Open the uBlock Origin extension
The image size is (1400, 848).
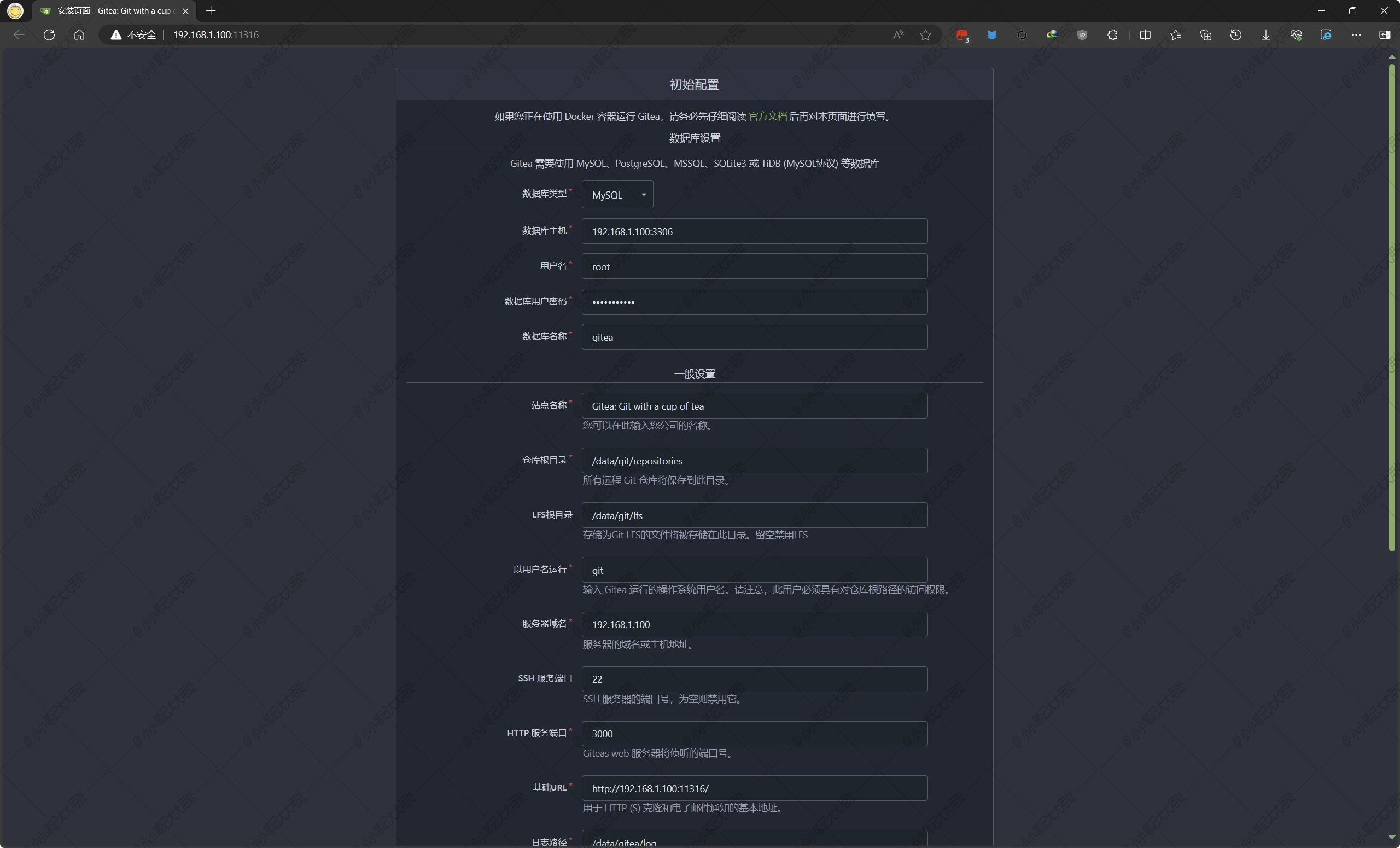click(x=1082, y=34)
